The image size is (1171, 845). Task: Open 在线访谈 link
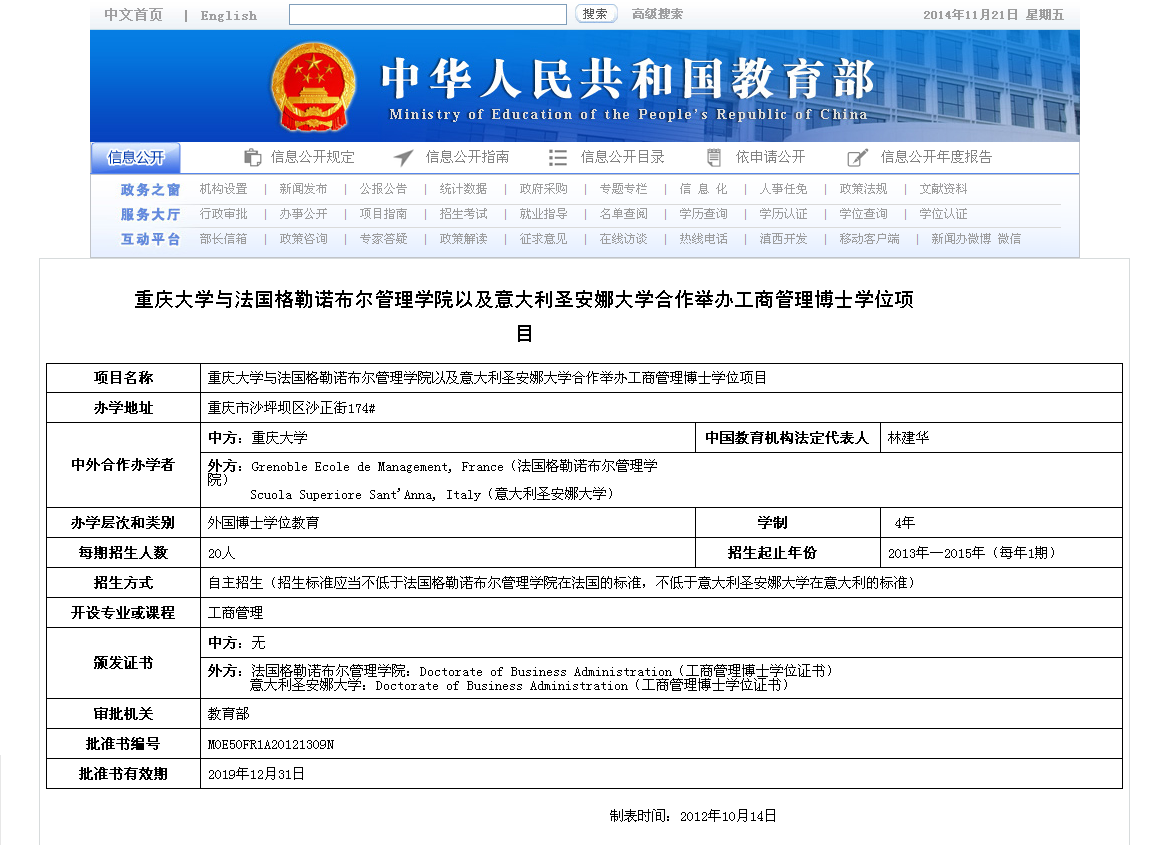[x=624, y=238]
